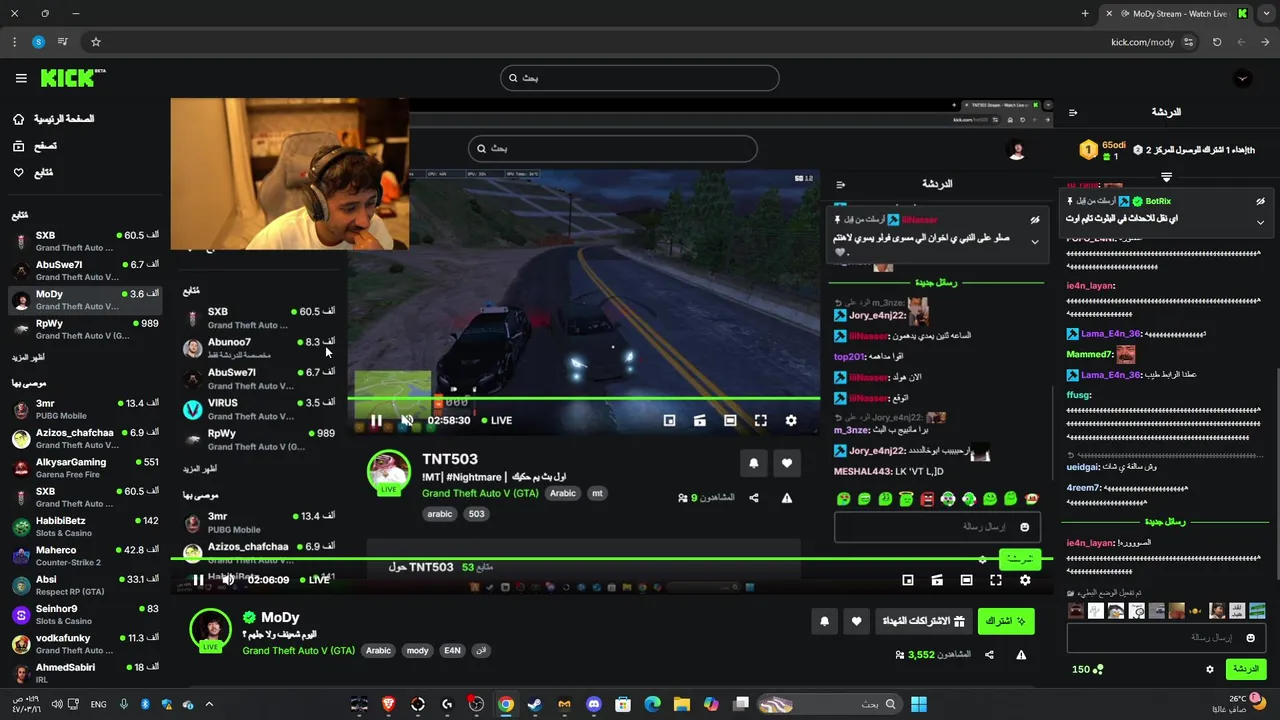The height and width of the screenshot is (720, 1280).
Task: Click the gift subscriptions button
Action: [922, 621]
